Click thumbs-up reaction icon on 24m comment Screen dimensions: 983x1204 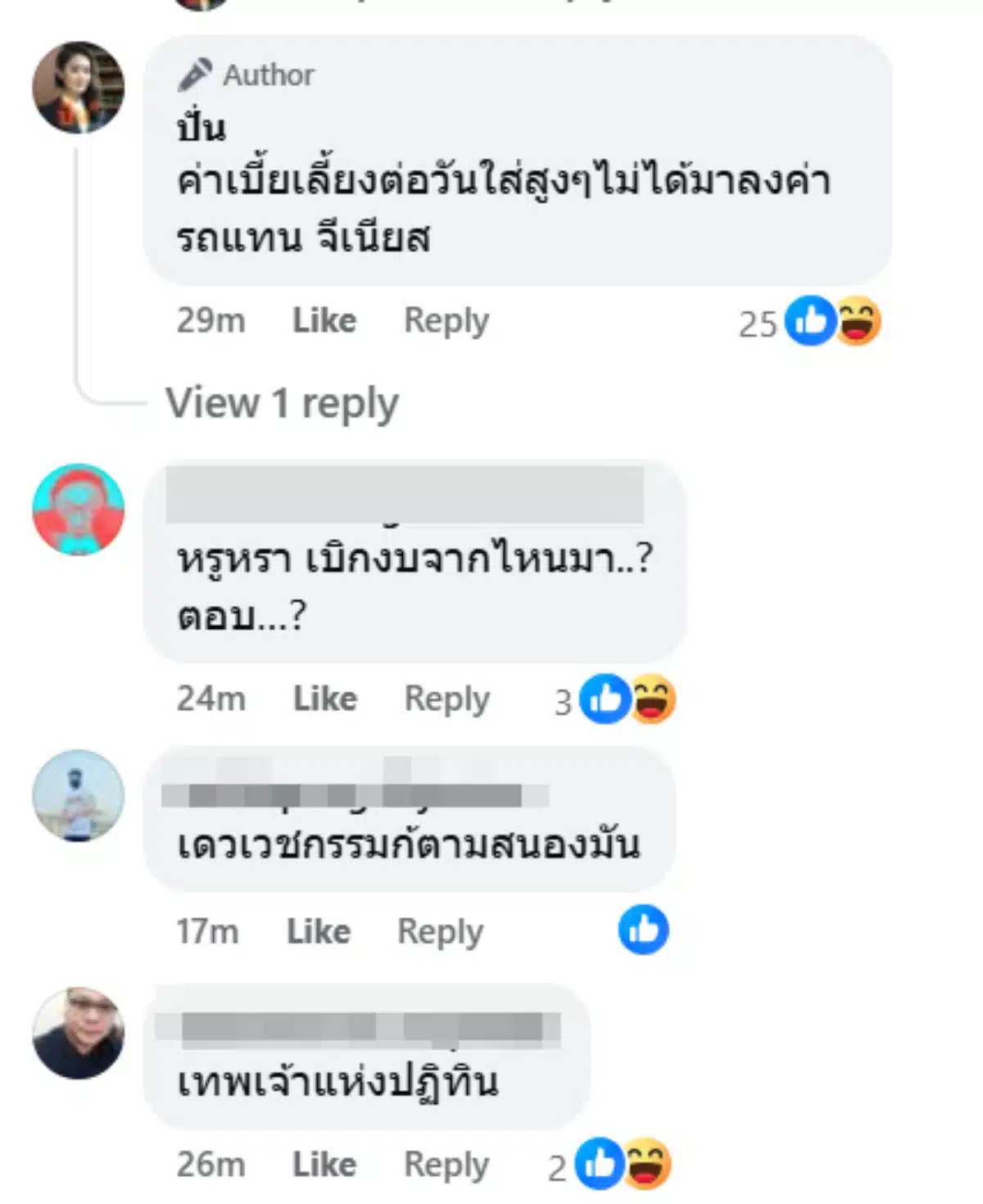(605, 699)
